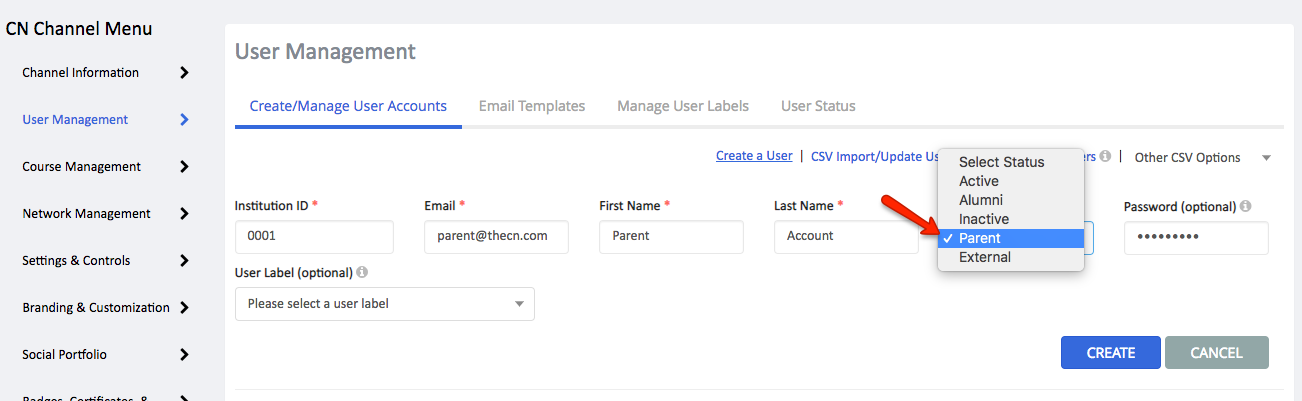Image resolution: width=1302 pixels, height=401 pixels.
Task: Expand Channel Information chevron arrow
Action: pyautogui.click(x=184, y=72)
